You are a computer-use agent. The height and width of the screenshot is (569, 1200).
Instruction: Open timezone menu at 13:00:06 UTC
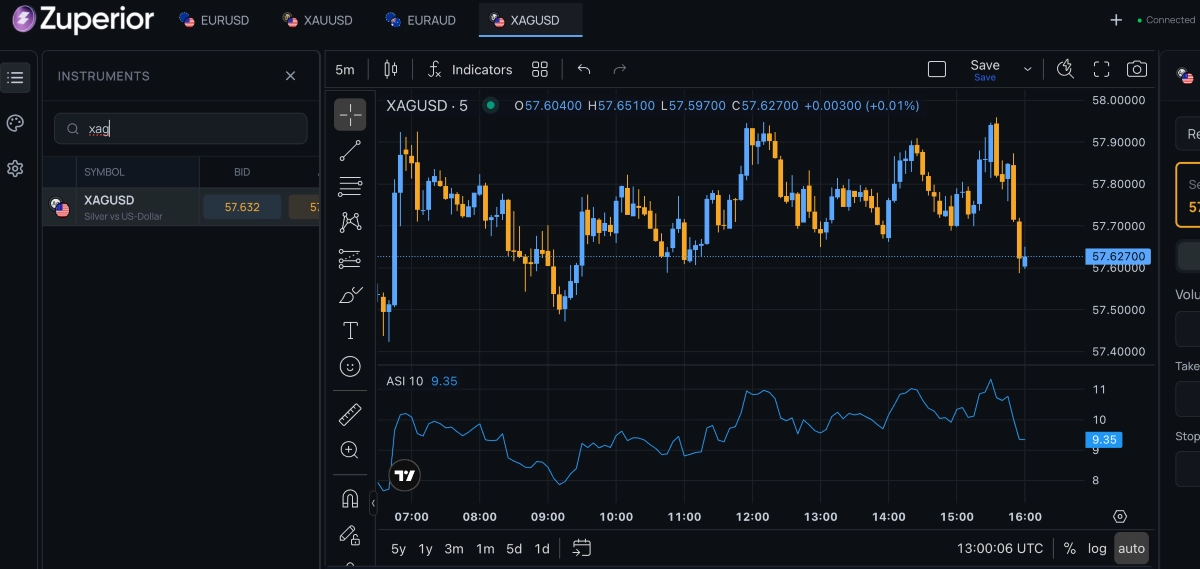[x=1001, y=548]
